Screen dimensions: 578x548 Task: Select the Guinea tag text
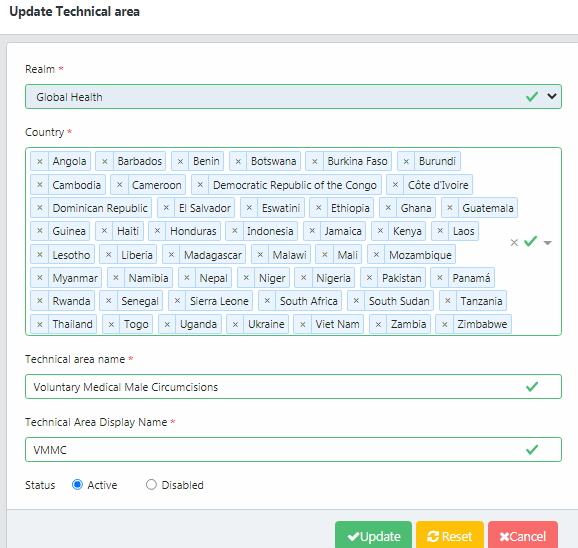[69, 231]
